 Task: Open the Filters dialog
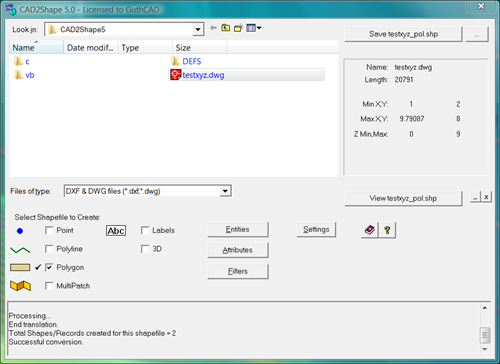238,271
